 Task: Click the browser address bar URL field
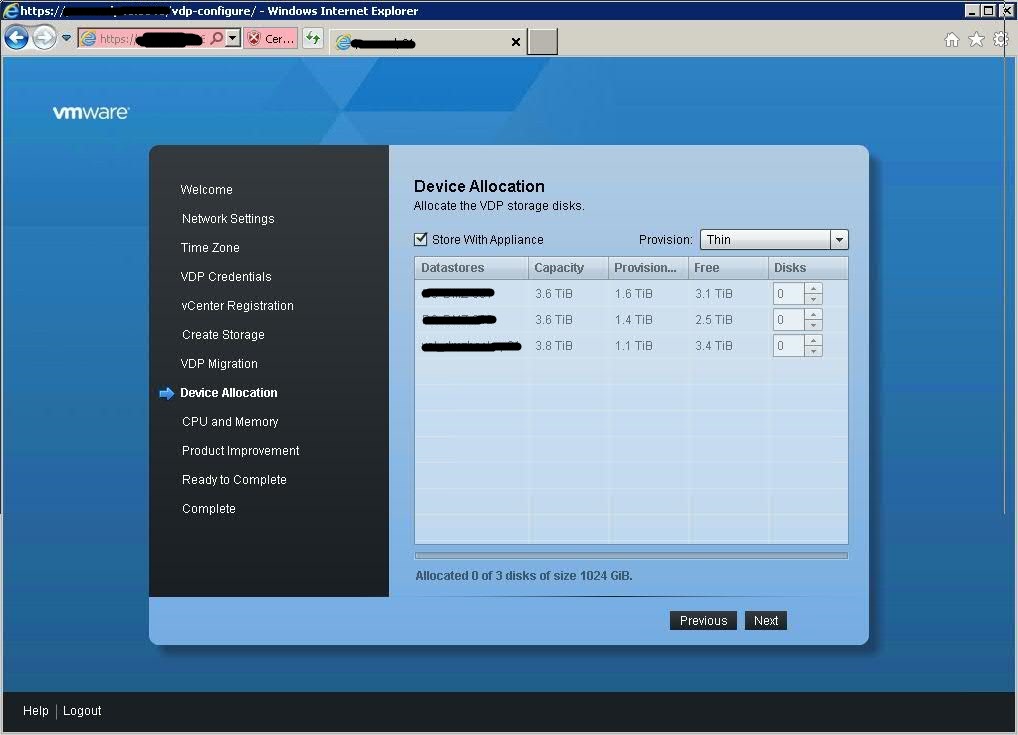coord(152,39)
